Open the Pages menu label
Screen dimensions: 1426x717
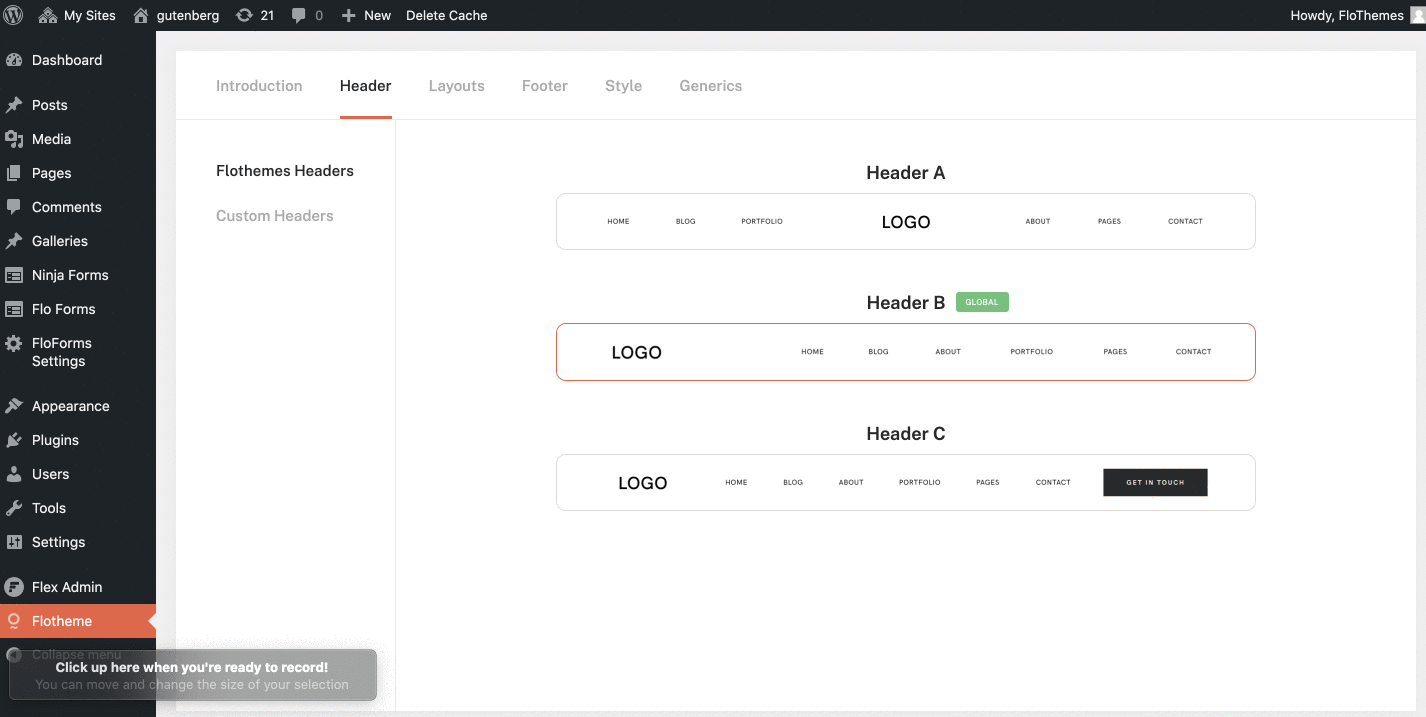[x=51, y=173]
